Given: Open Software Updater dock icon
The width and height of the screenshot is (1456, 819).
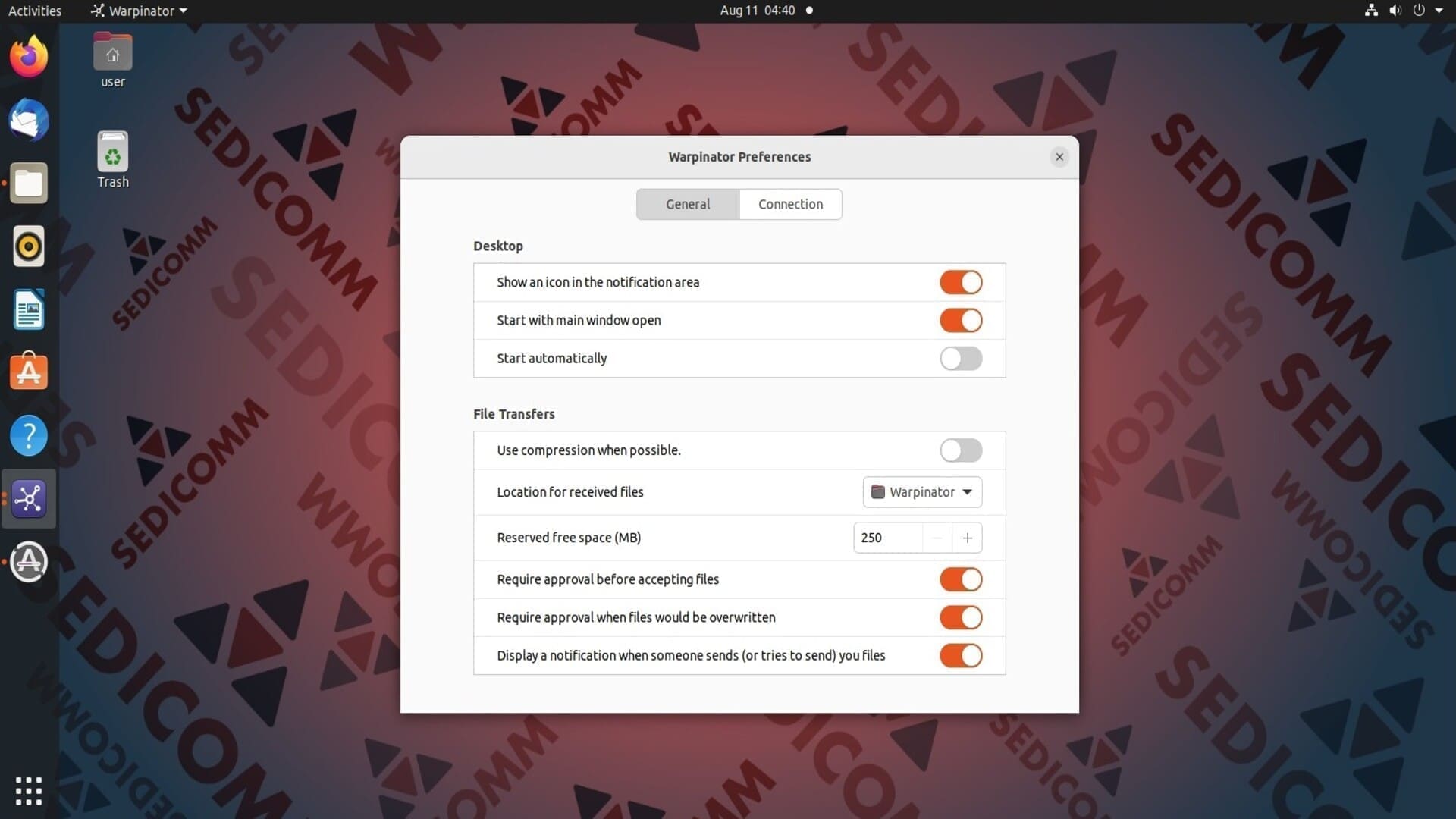Looking at the screenshot, I should tap(29, 562).
